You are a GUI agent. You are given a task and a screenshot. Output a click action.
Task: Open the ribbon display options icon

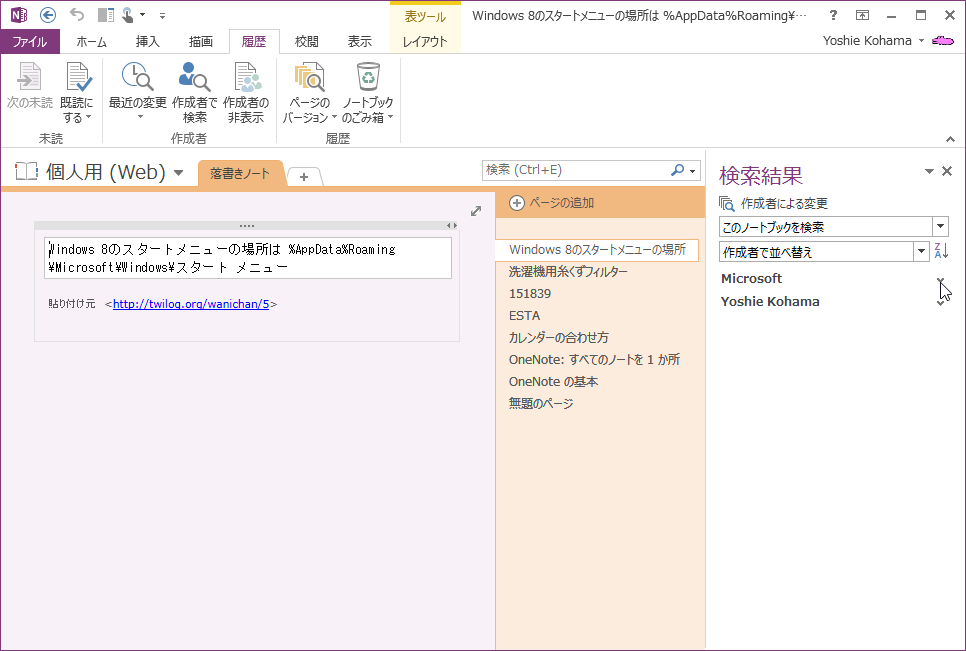pyautogui.click(x=862, y=15)
